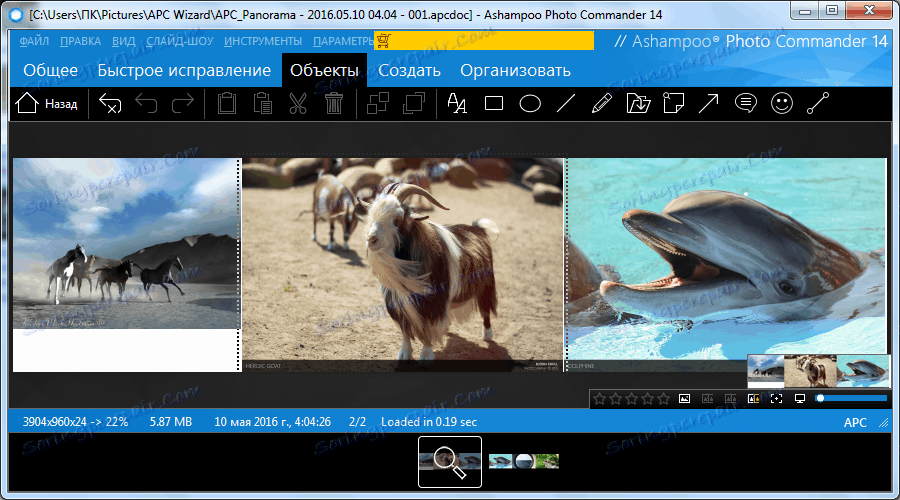900x500 pixels.
Task: Set rating with the fourth star
Action: 648,398
